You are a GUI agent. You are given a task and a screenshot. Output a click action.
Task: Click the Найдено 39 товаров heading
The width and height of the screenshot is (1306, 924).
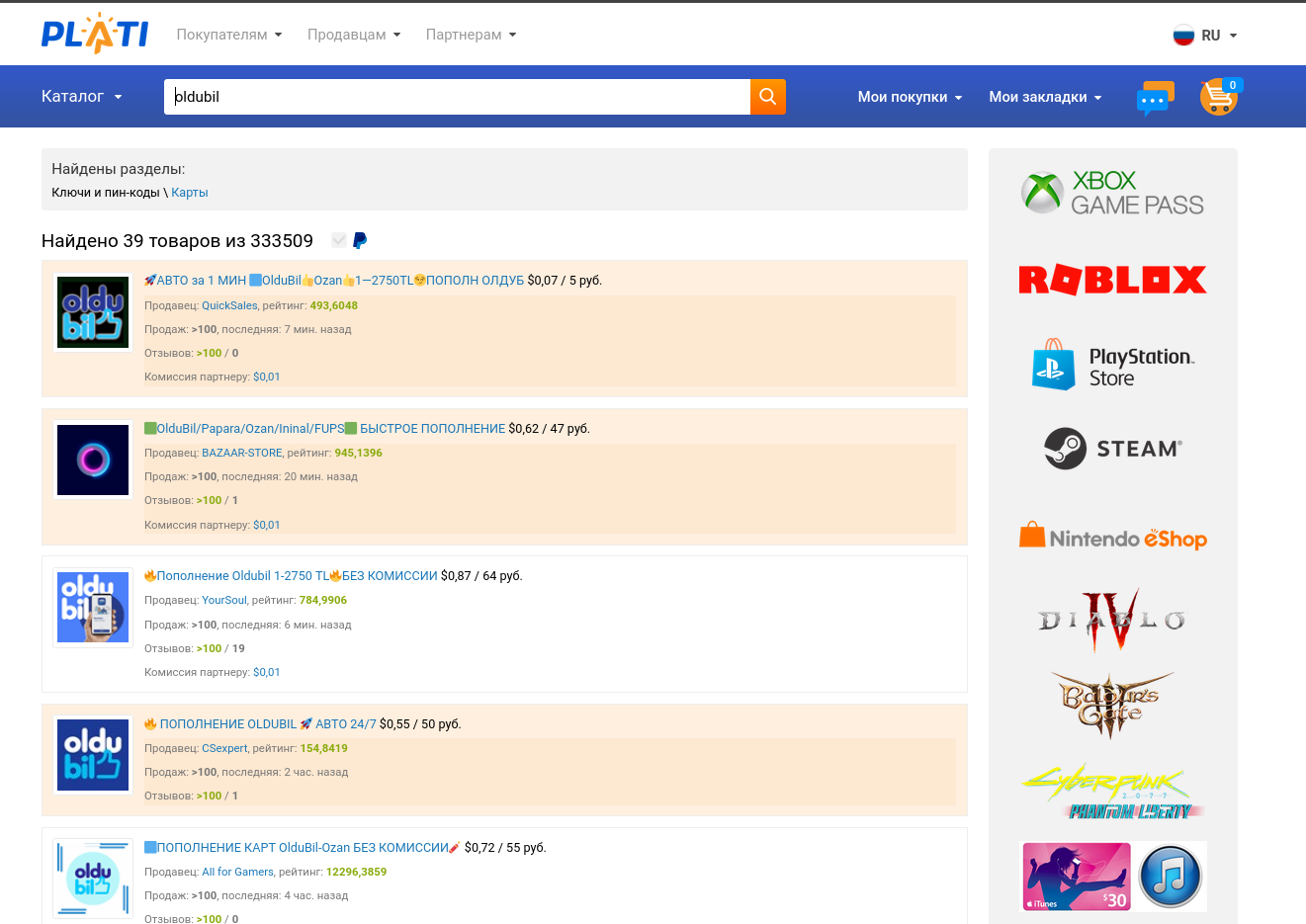tap(177, 241)
